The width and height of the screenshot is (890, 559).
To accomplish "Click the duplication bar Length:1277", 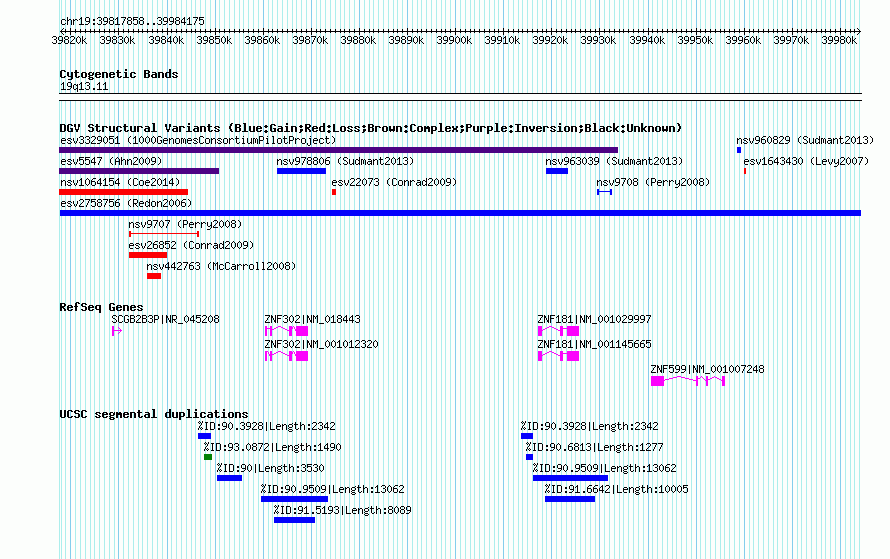I will pos(530,457).
